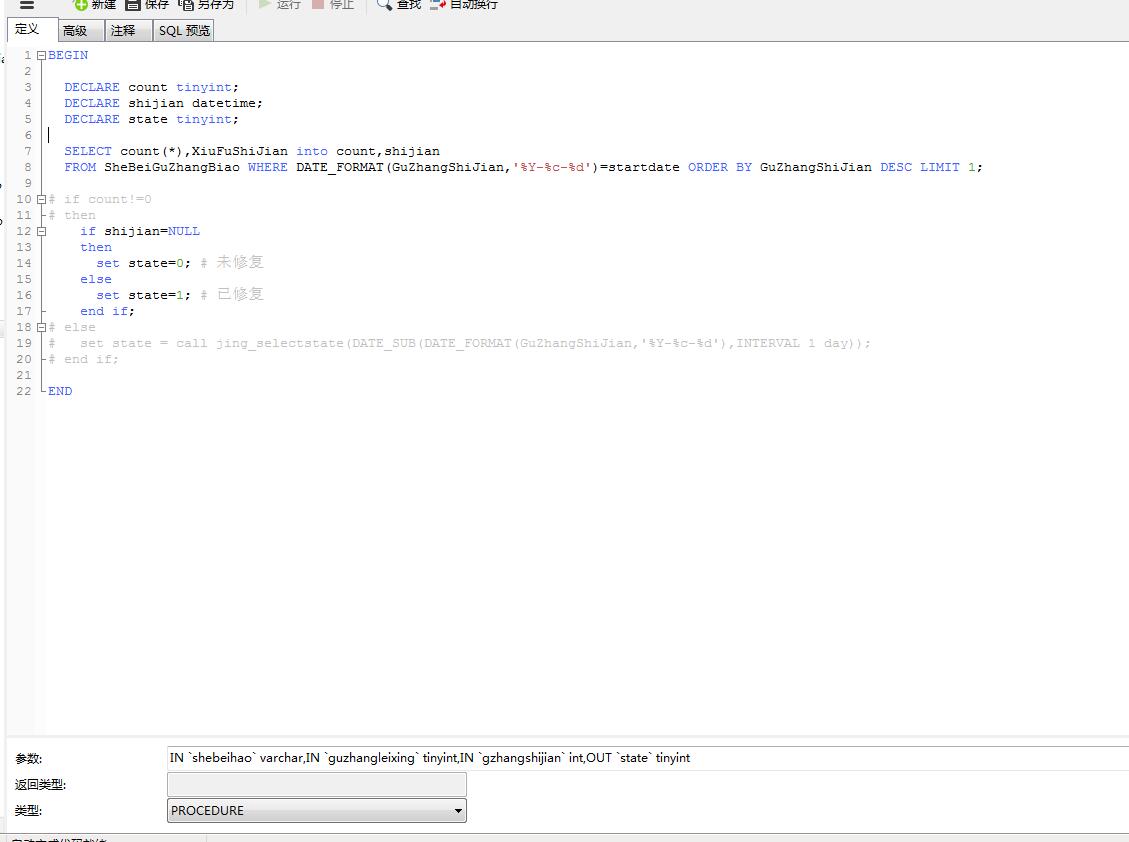Open the SQL 预览 tab

coord(184,30)
